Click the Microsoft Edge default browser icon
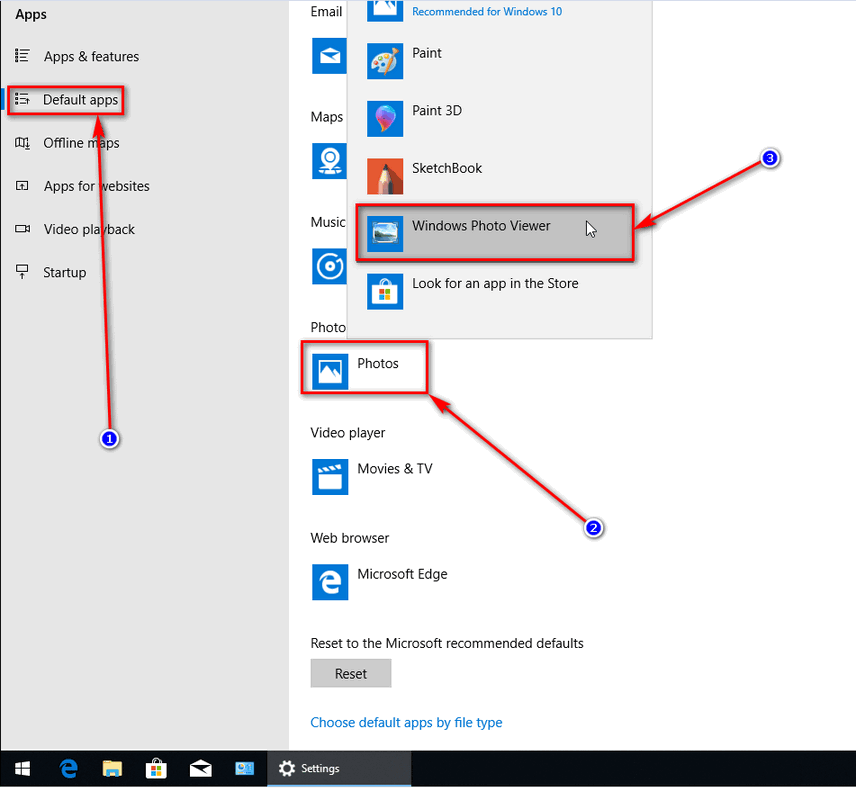856x788 pixels. pyautogui.click(x=330, y=582)
